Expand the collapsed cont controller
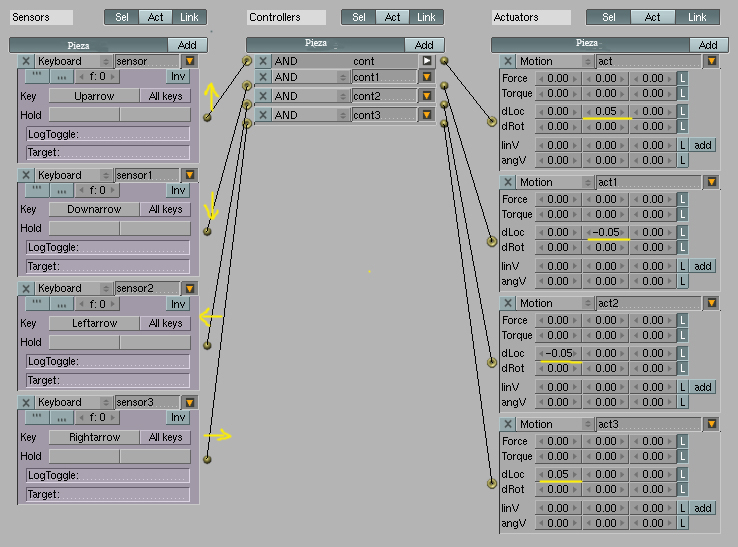This screenshot has width=738, height=547. (x=427, y=61)
